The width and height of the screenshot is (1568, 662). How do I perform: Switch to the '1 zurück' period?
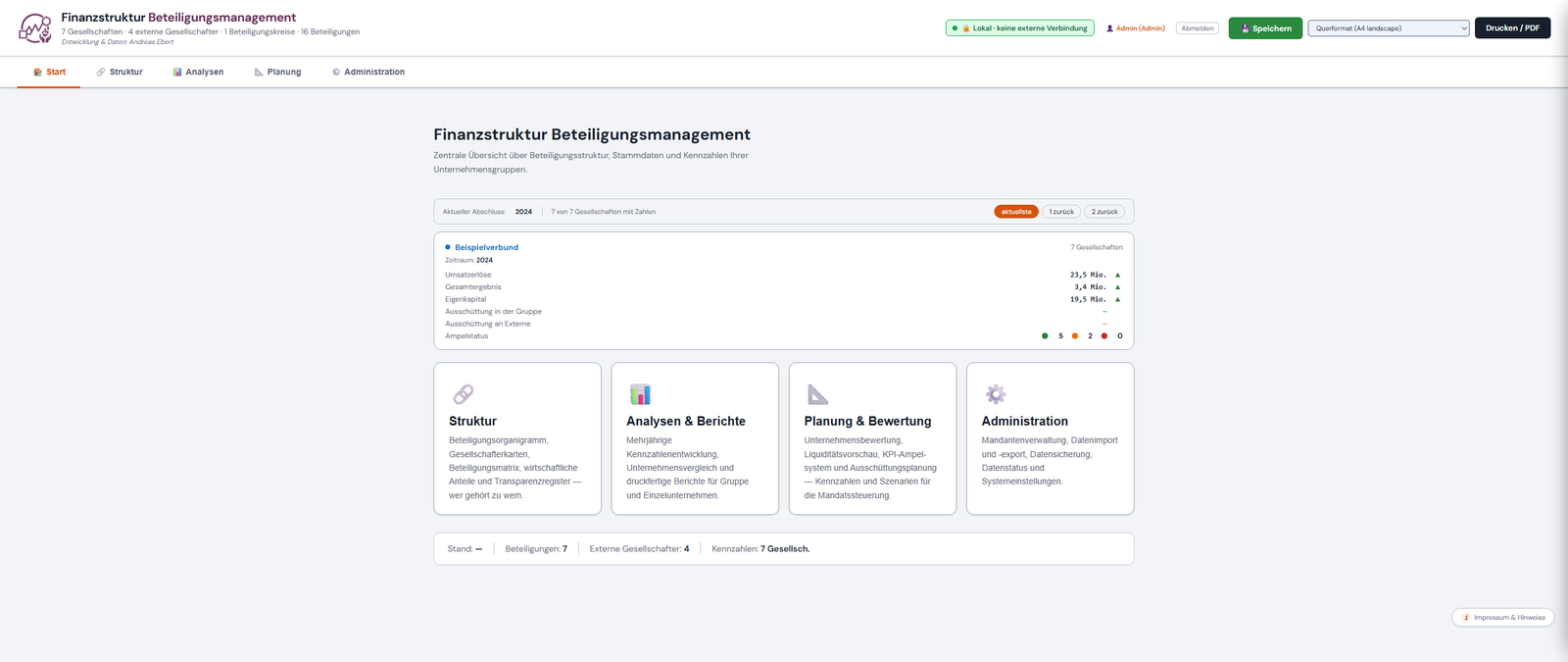(x=1061, y=212)
